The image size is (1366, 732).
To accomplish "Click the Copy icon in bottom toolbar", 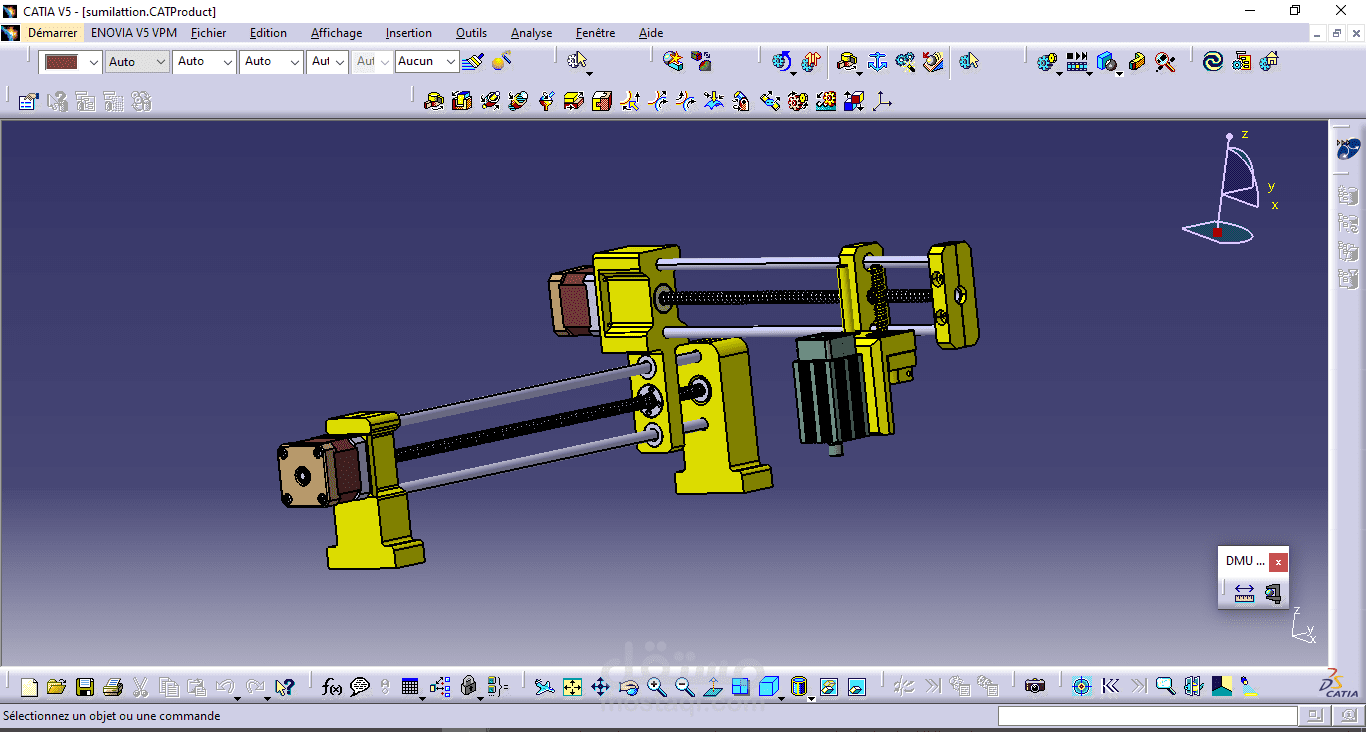I will (x=169, y=687).
